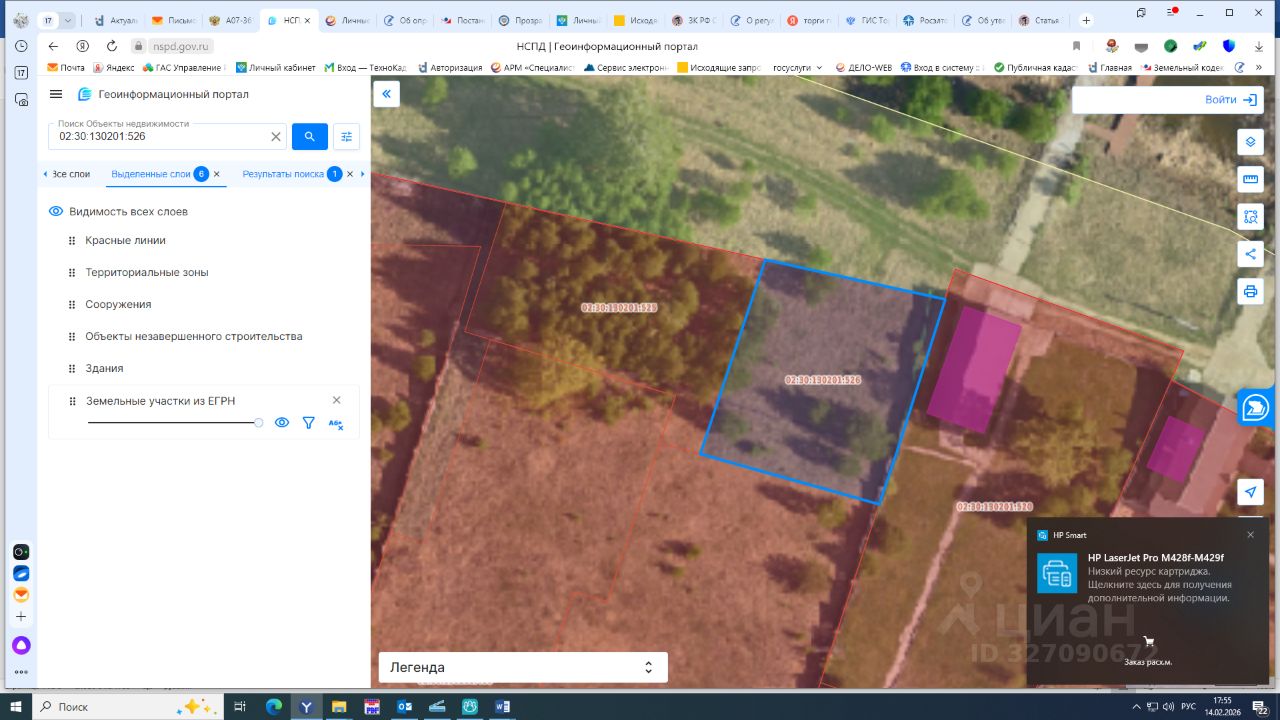Open the 'Почта' bookmark

(x=66, y=68)
